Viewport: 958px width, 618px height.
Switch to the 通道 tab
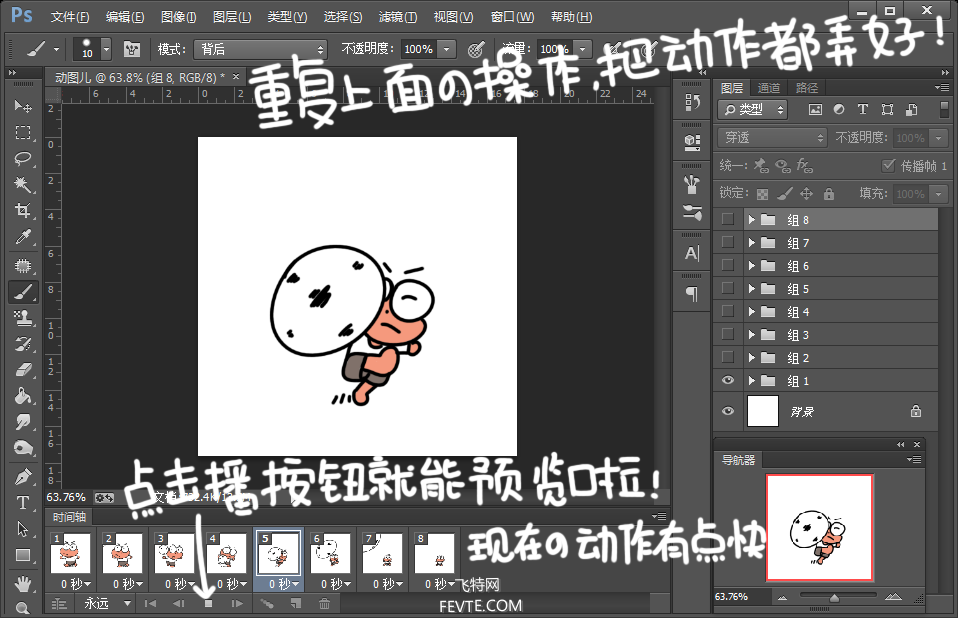(769, 88)
